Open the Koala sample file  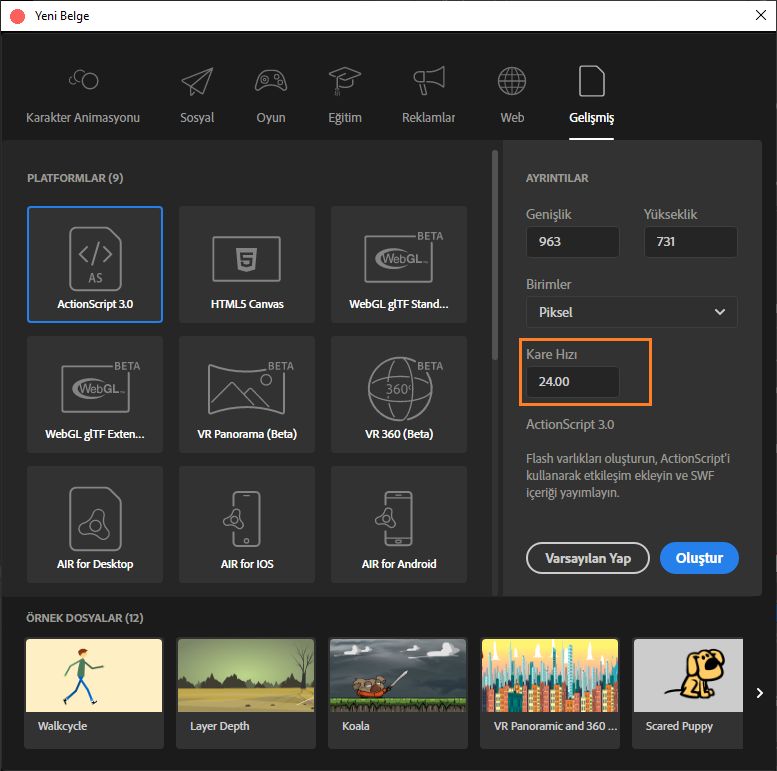[x=398, y=693]
